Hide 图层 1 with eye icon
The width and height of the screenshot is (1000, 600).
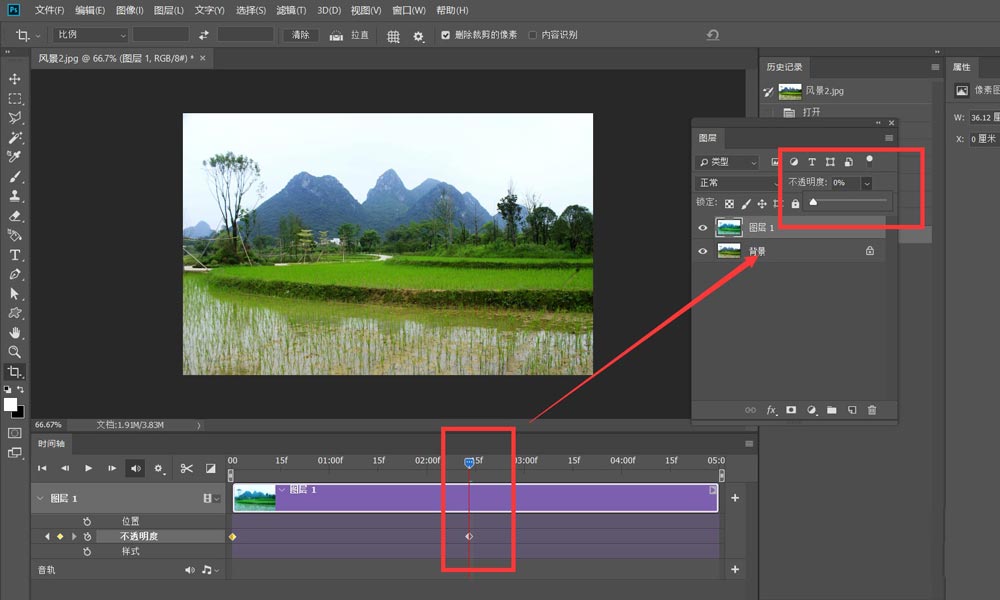point(703,228)
